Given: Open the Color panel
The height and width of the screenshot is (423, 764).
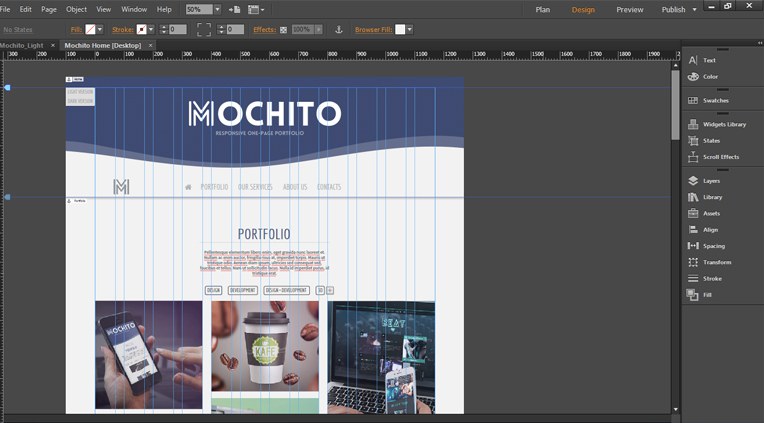Looking at the screenshot, I should (709, 76).
